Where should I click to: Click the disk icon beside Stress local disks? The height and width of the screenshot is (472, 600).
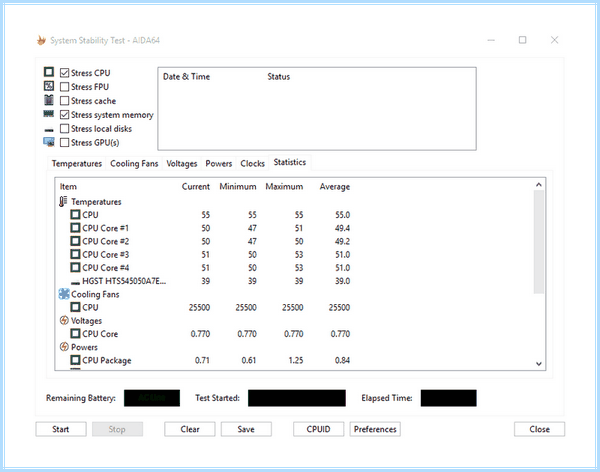point(49,130)
